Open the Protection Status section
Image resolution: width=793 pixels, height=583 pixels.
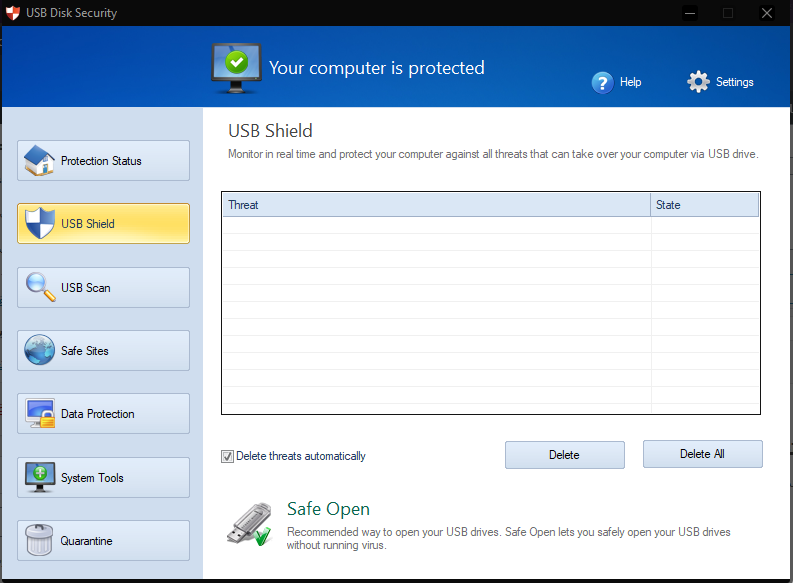[103, 160]
